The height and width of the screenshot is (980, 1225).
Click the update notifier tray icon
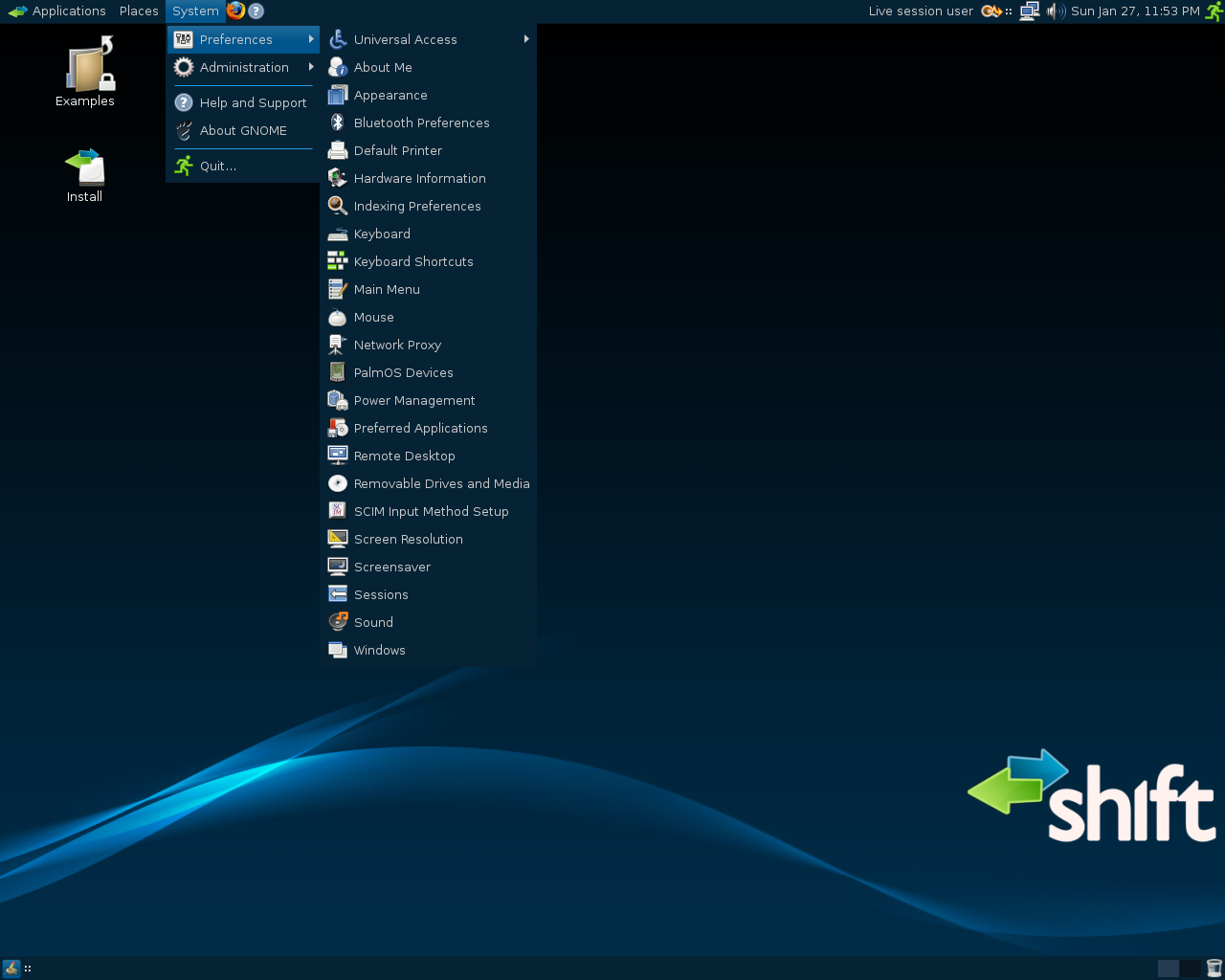(991, 11)
